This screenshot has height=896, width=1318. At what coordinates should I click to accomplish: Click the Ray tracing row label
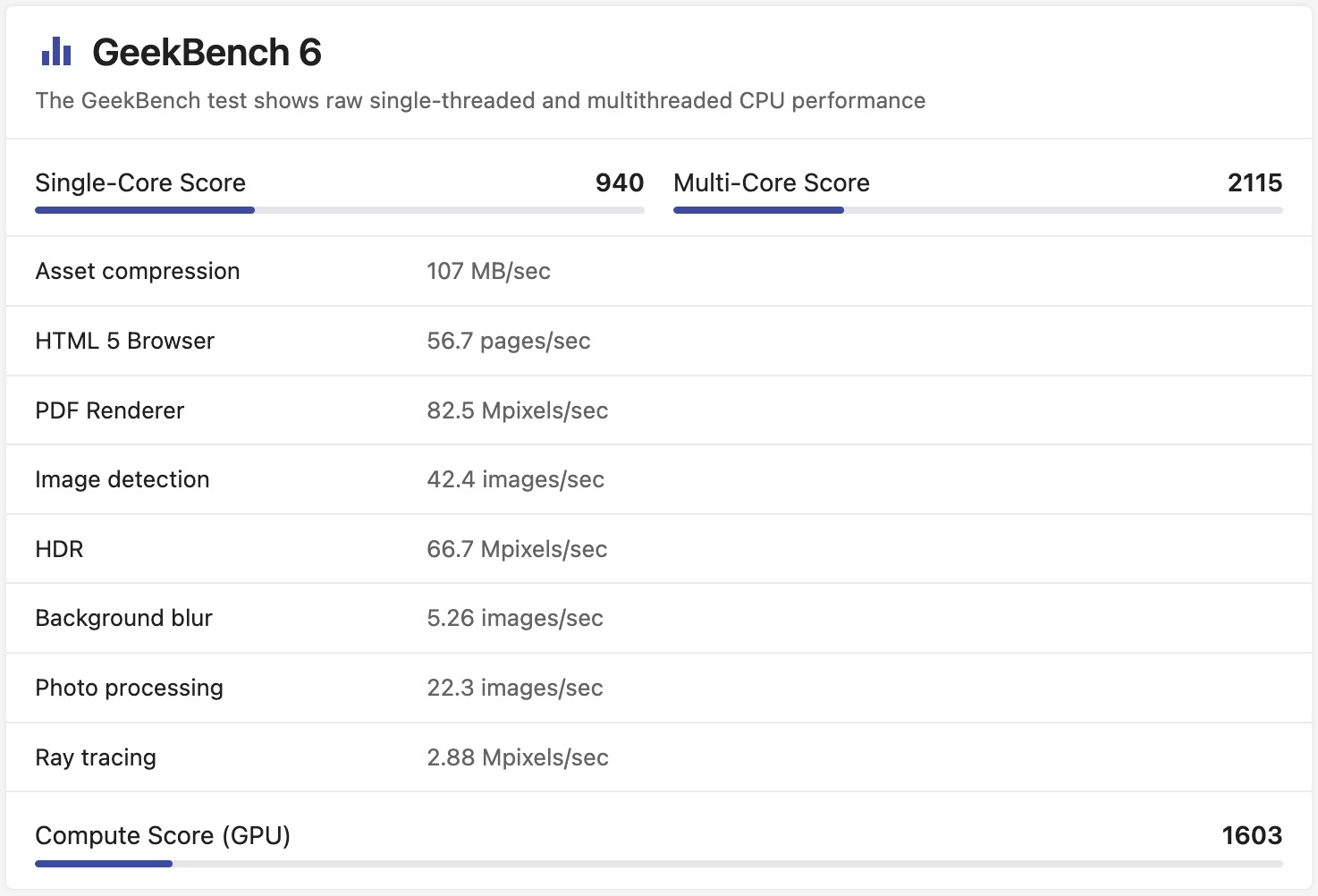click(x=96, y=757)
